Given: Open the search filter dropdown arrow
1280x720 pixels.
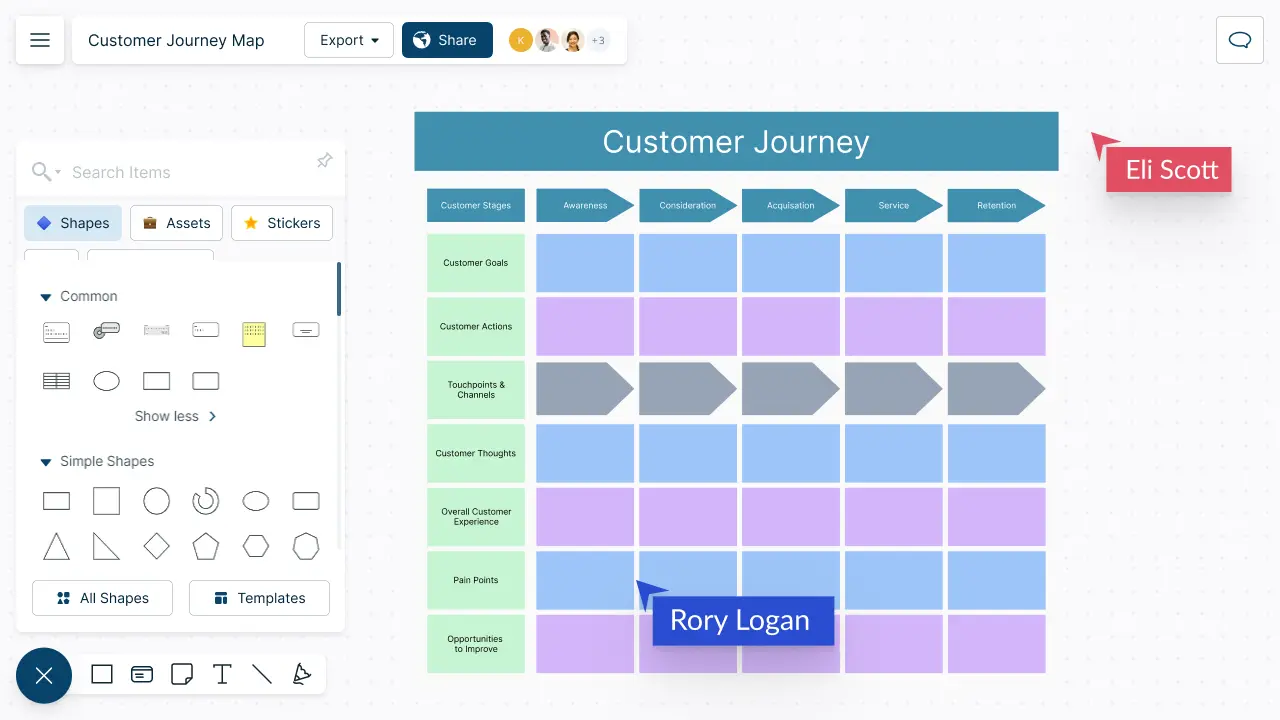Looking at the screenshot, I should 58,172.
